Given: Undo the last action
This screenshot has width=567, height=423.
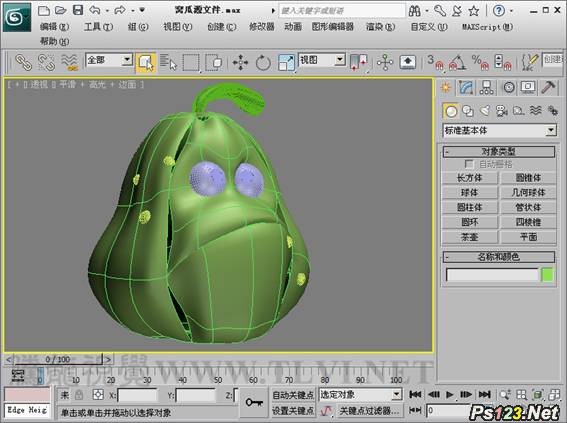Looking at the screenshot, I should pyautogui.click(x=95, y=10).
